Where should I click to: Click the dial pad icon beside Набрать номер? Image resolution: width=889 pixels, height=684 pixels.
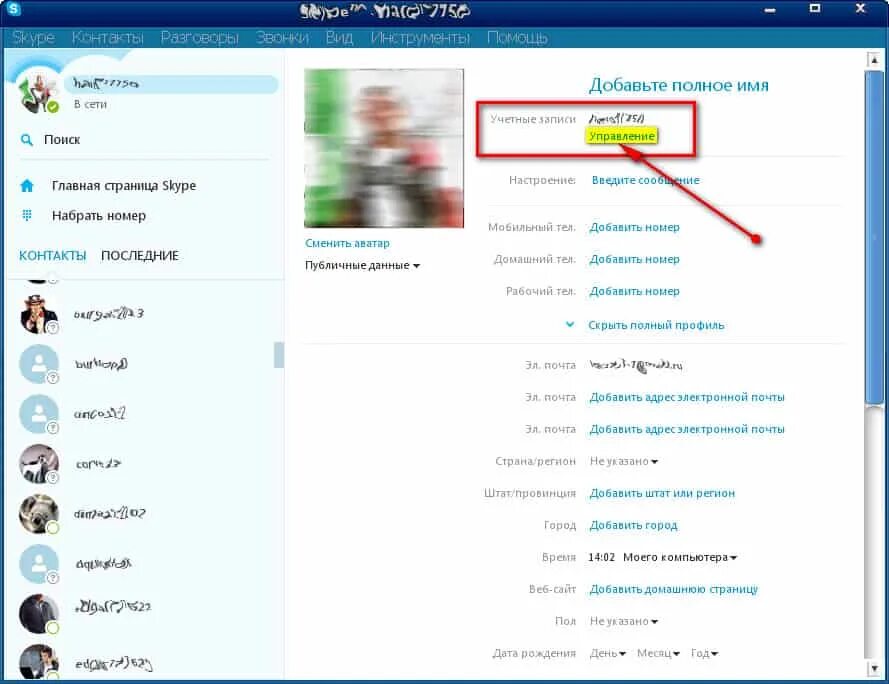tap(27, 216)
